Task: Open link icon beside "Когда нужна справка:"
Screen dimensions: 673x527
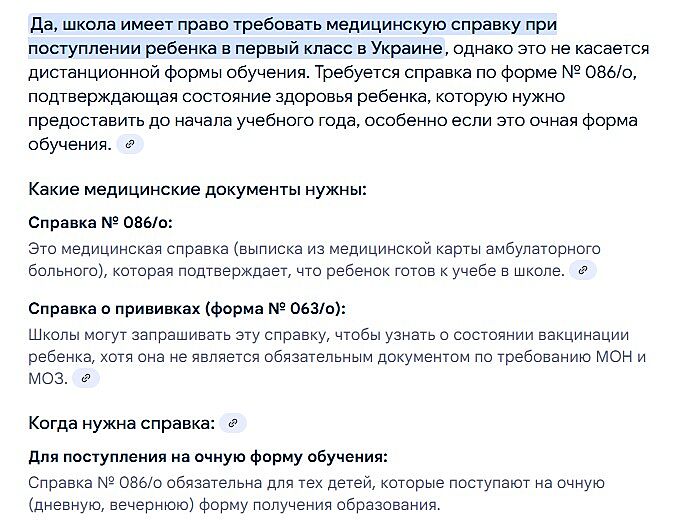Action: tap(232, 423)
